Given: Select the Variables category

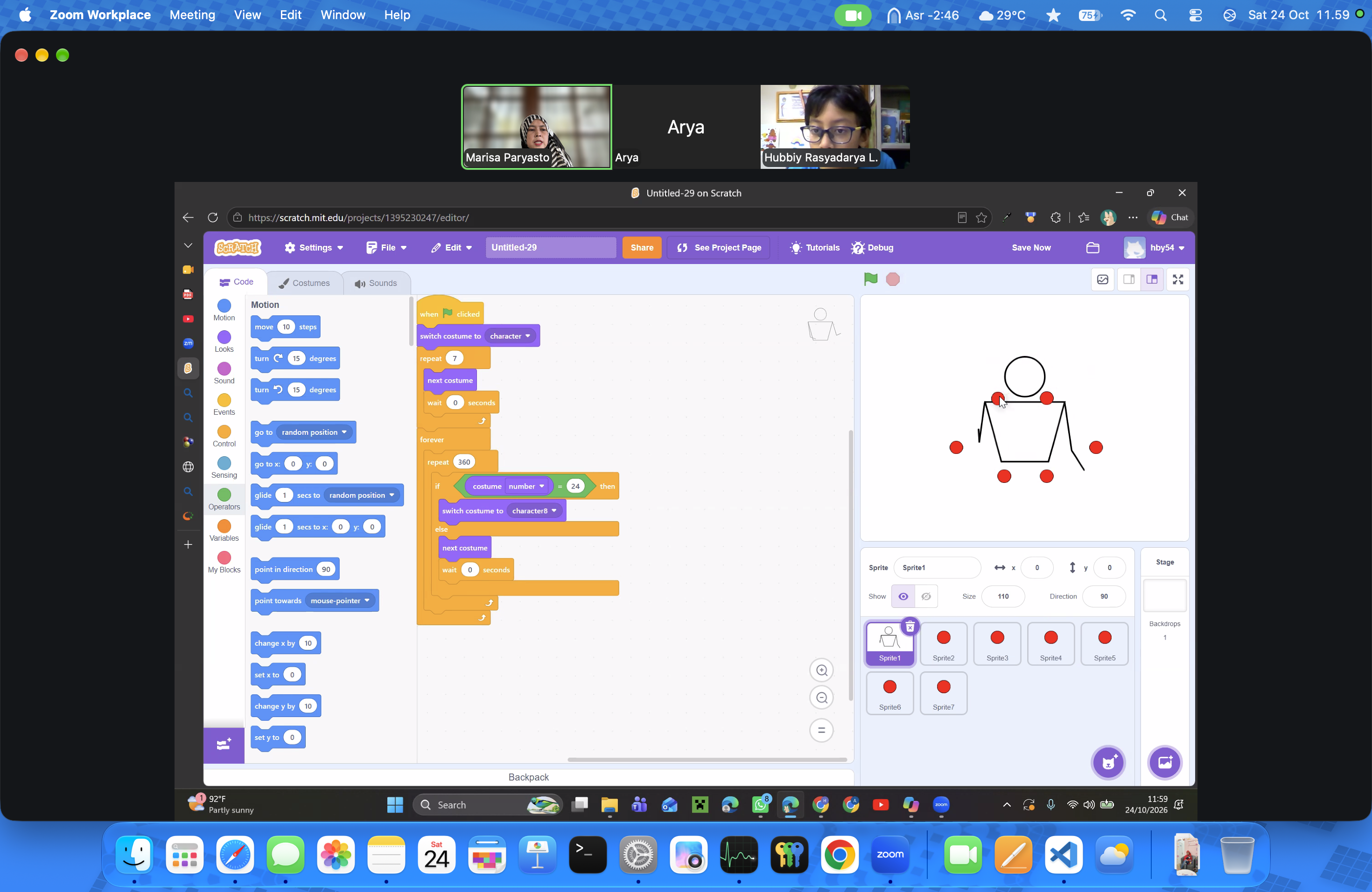Looking at the screenshot, I should point(224,530).
